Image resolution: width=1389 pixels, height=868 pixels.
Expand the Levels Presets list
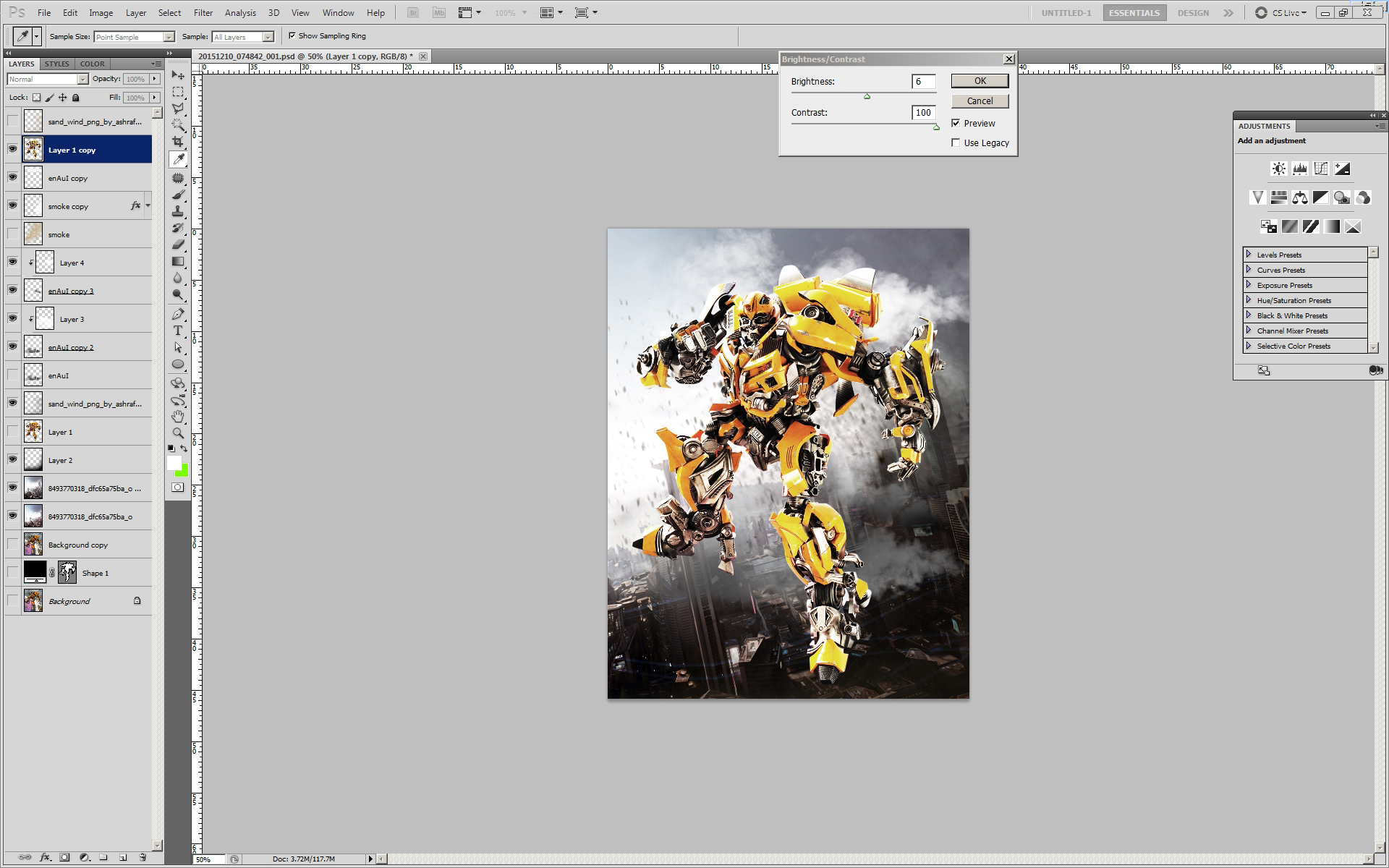(1249, 255)
